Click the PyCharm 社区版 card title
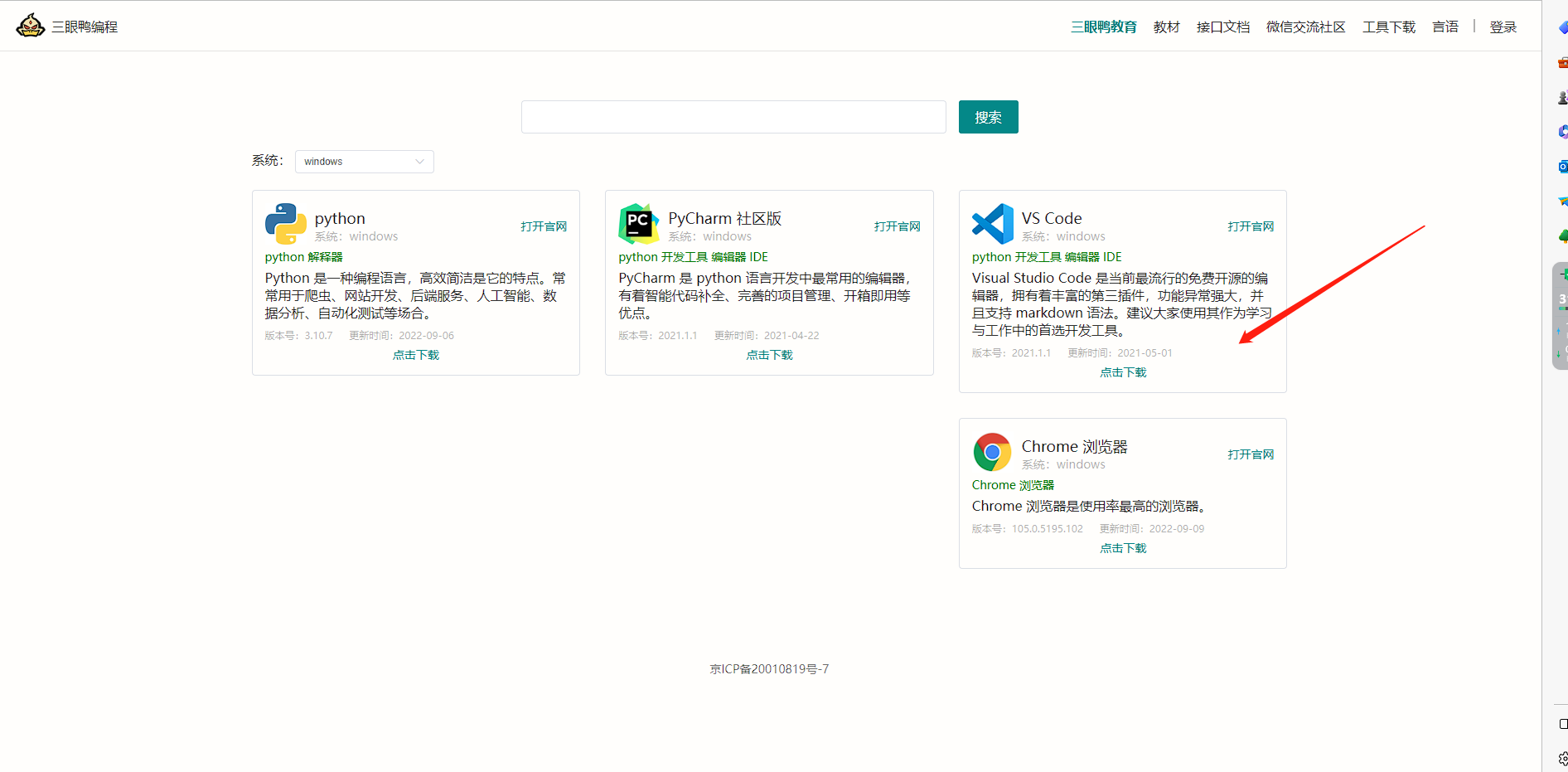1568x772 pixels. (725, 218)
